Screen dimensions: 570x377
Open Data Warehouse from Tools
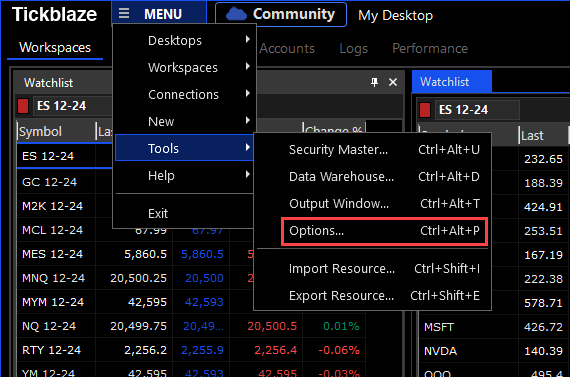pos(373,177)
